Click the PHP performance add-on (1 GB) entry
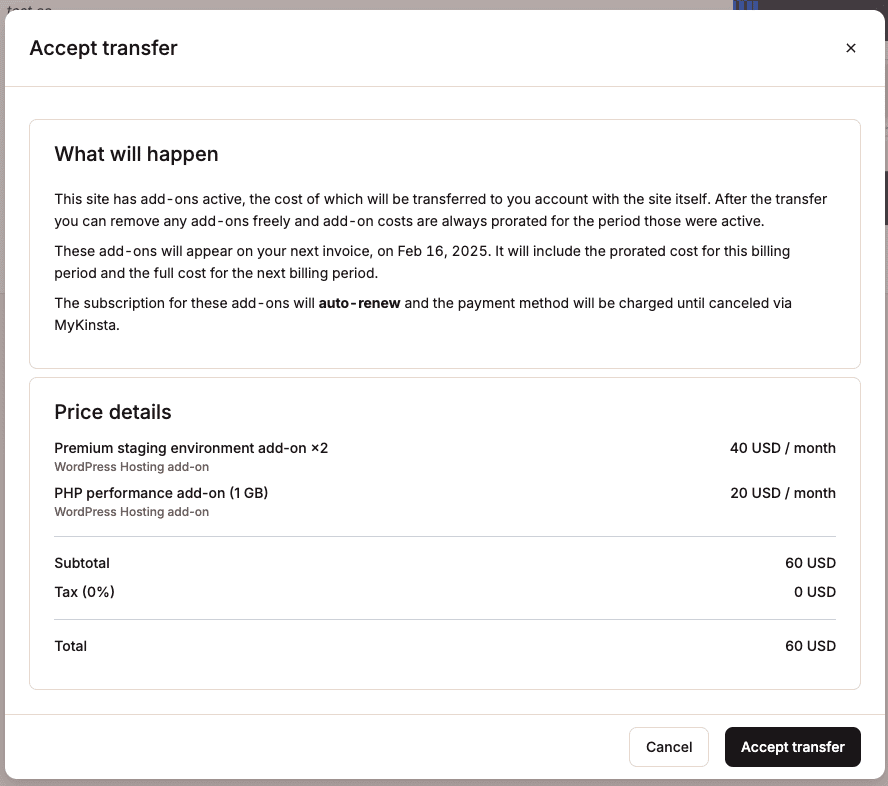Viewport: 888px width, 786px height. coord(161,493)
